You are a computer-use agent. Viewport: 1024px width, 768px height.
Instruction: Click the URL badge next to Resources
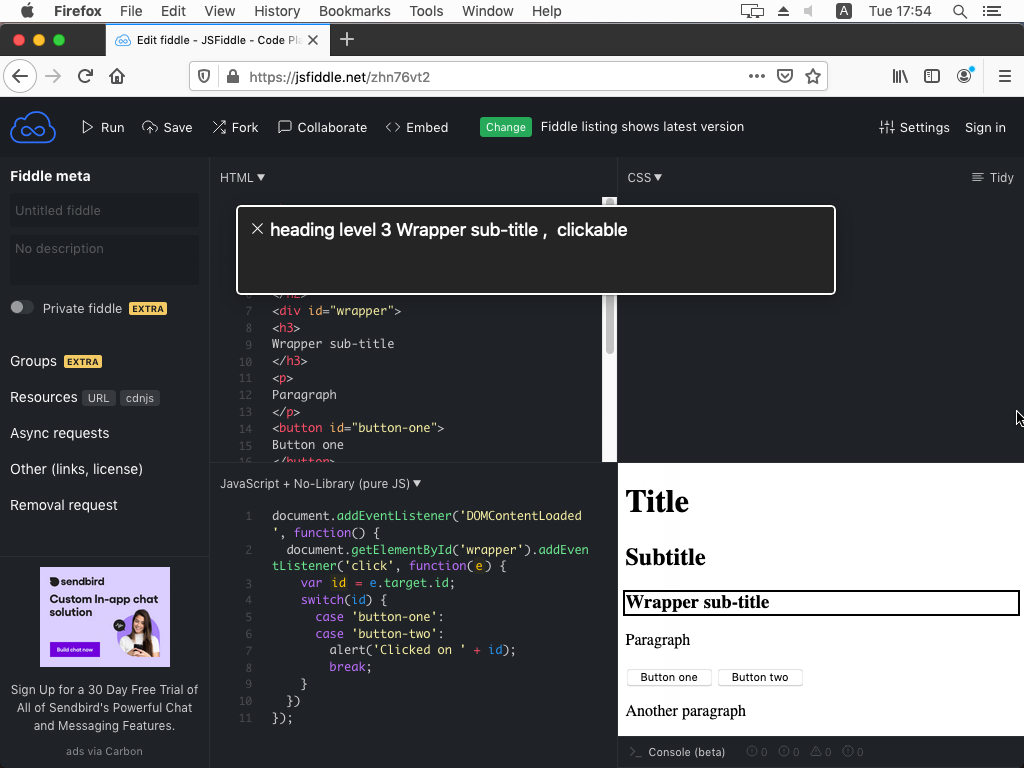point(99,398)
